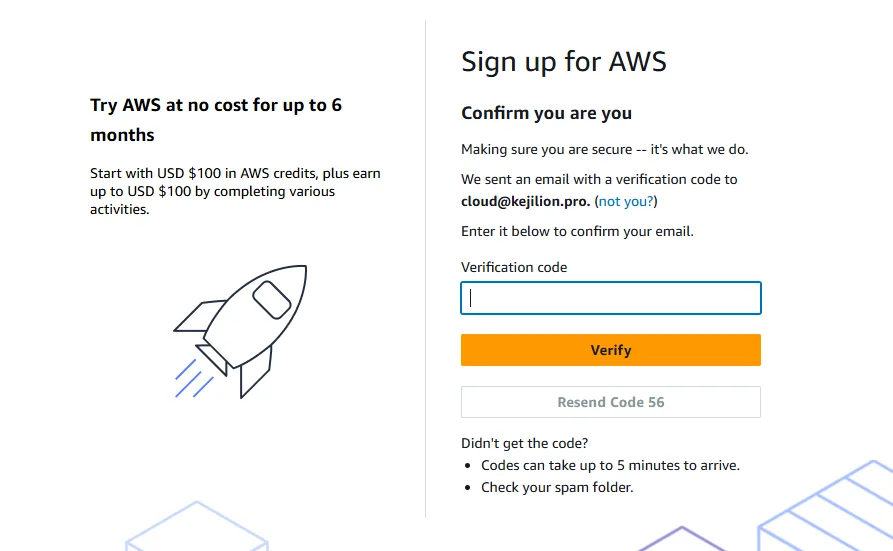Click the "Check your spam folder" bullet

(557, 487)
